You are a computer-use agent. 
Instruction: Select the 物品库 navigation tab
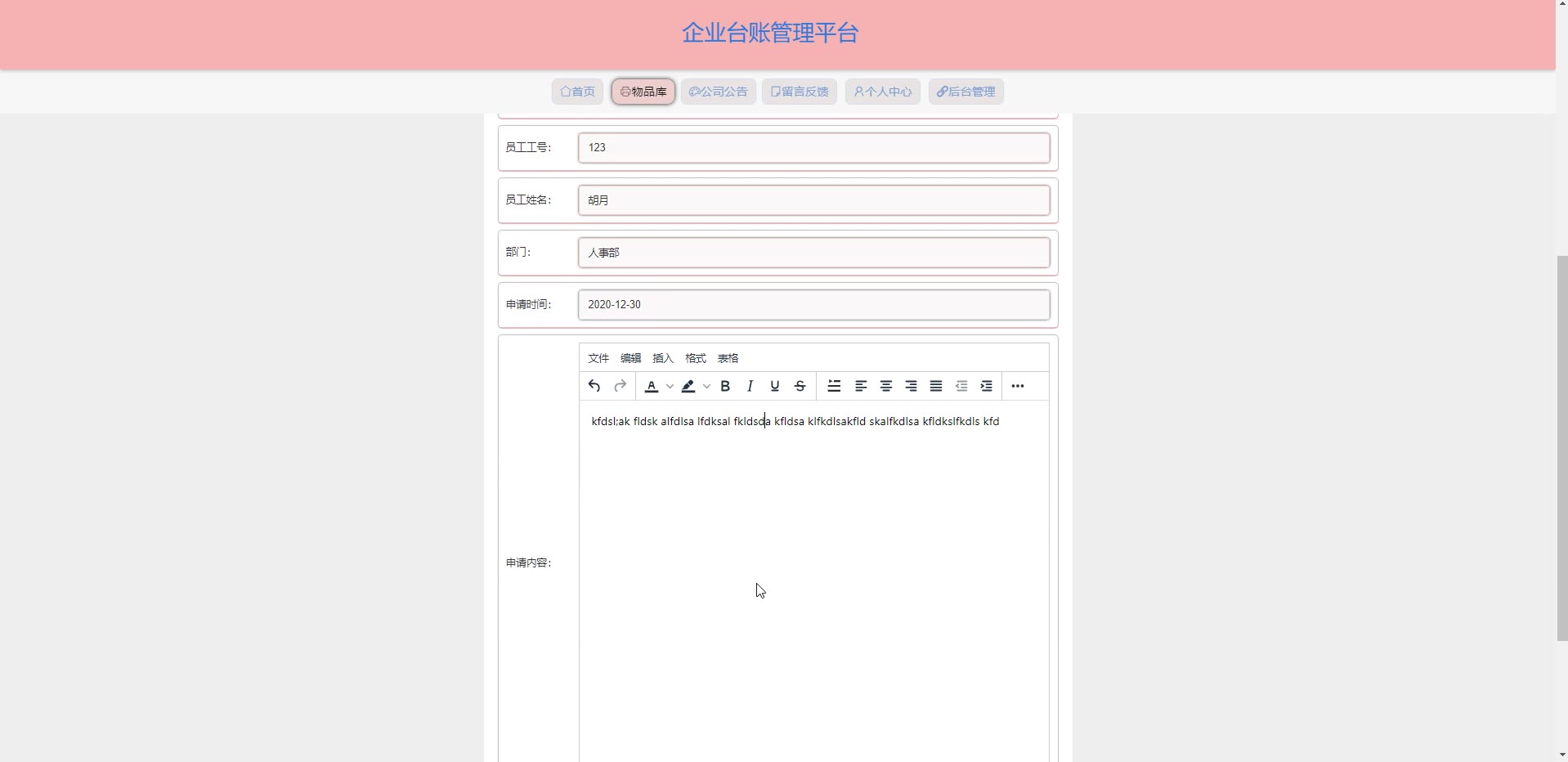tap(643, 92)
